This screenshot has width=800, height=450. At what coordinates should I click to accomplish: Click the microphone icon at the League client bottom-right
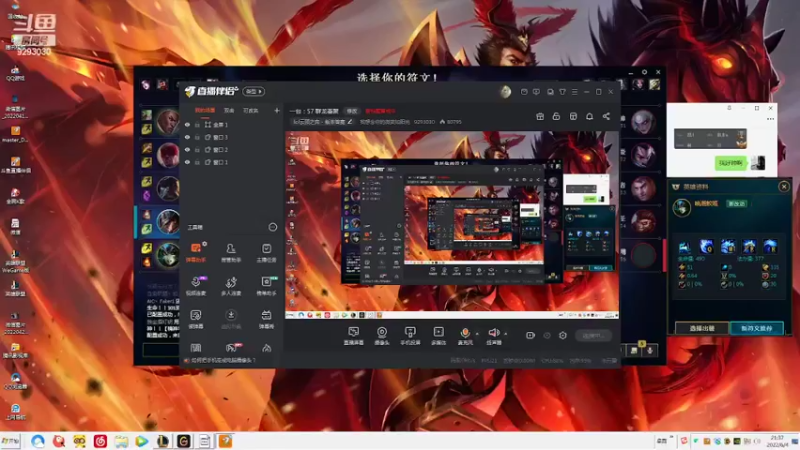point(649,351)
